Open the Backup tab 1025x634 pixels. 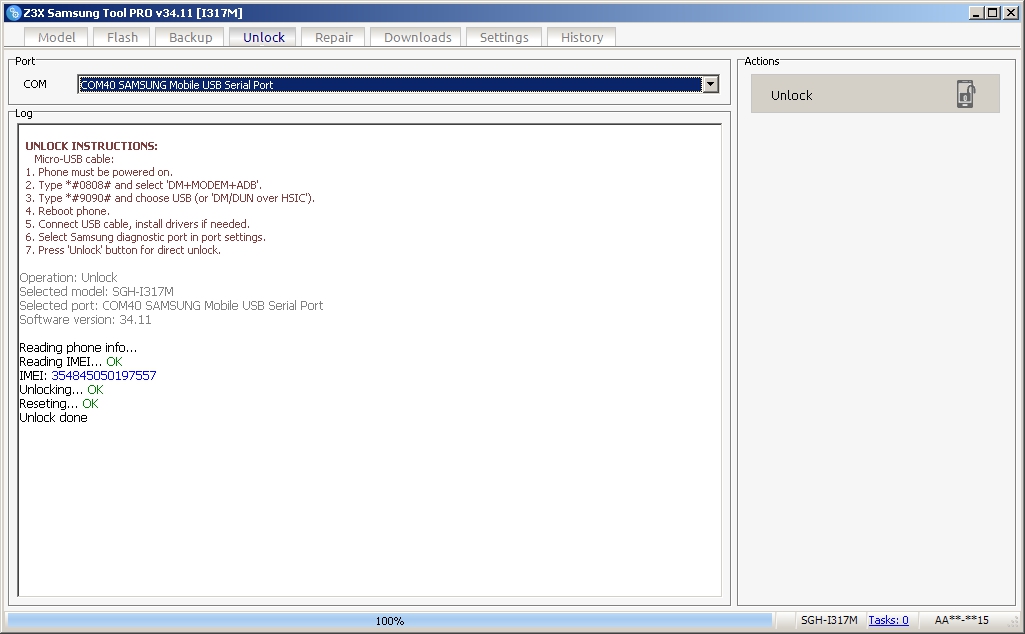190,37
